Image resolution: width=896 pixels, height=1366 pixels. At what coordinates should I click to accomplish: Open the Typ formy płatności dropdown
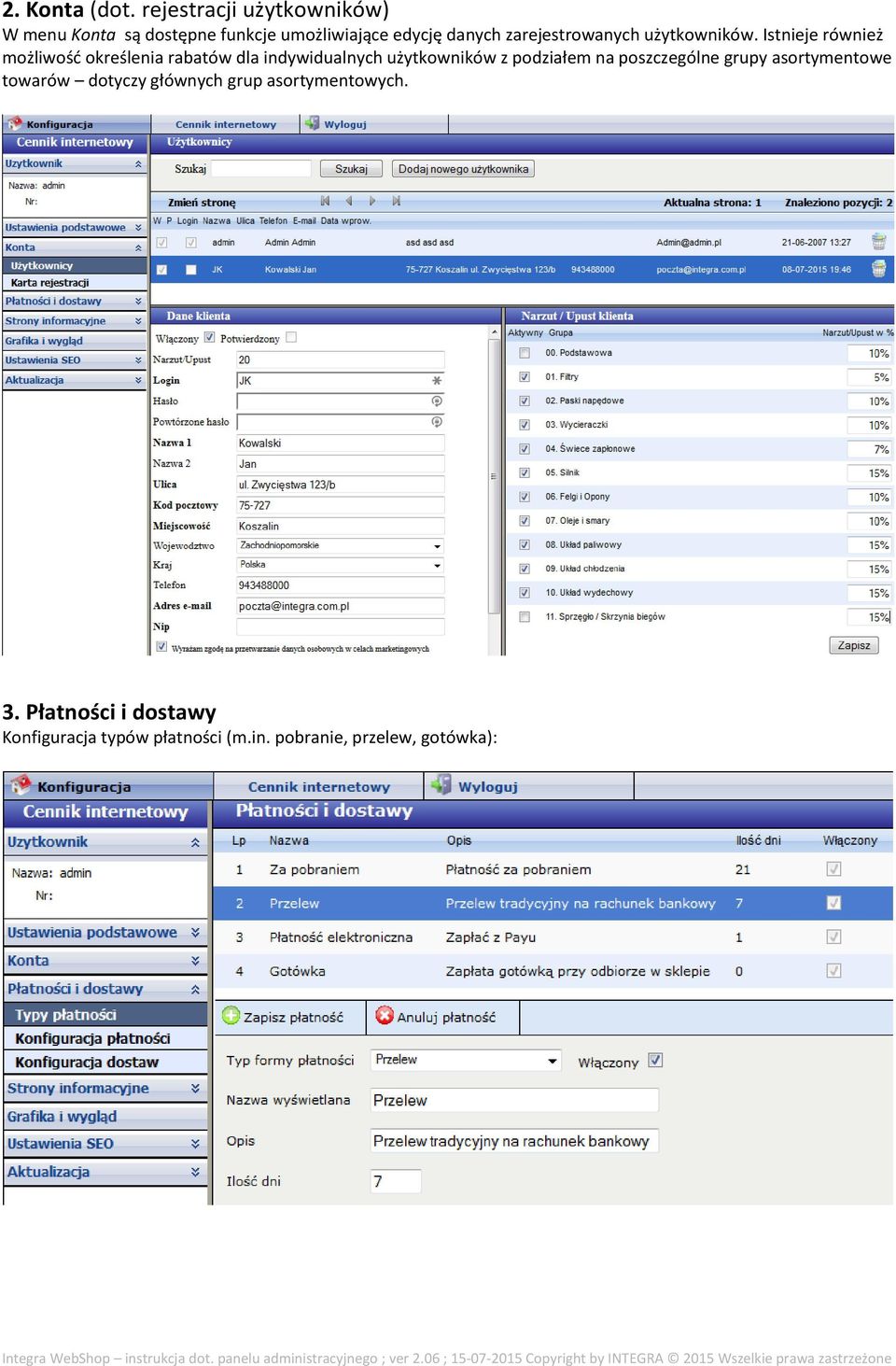(x=553, y=1061)
